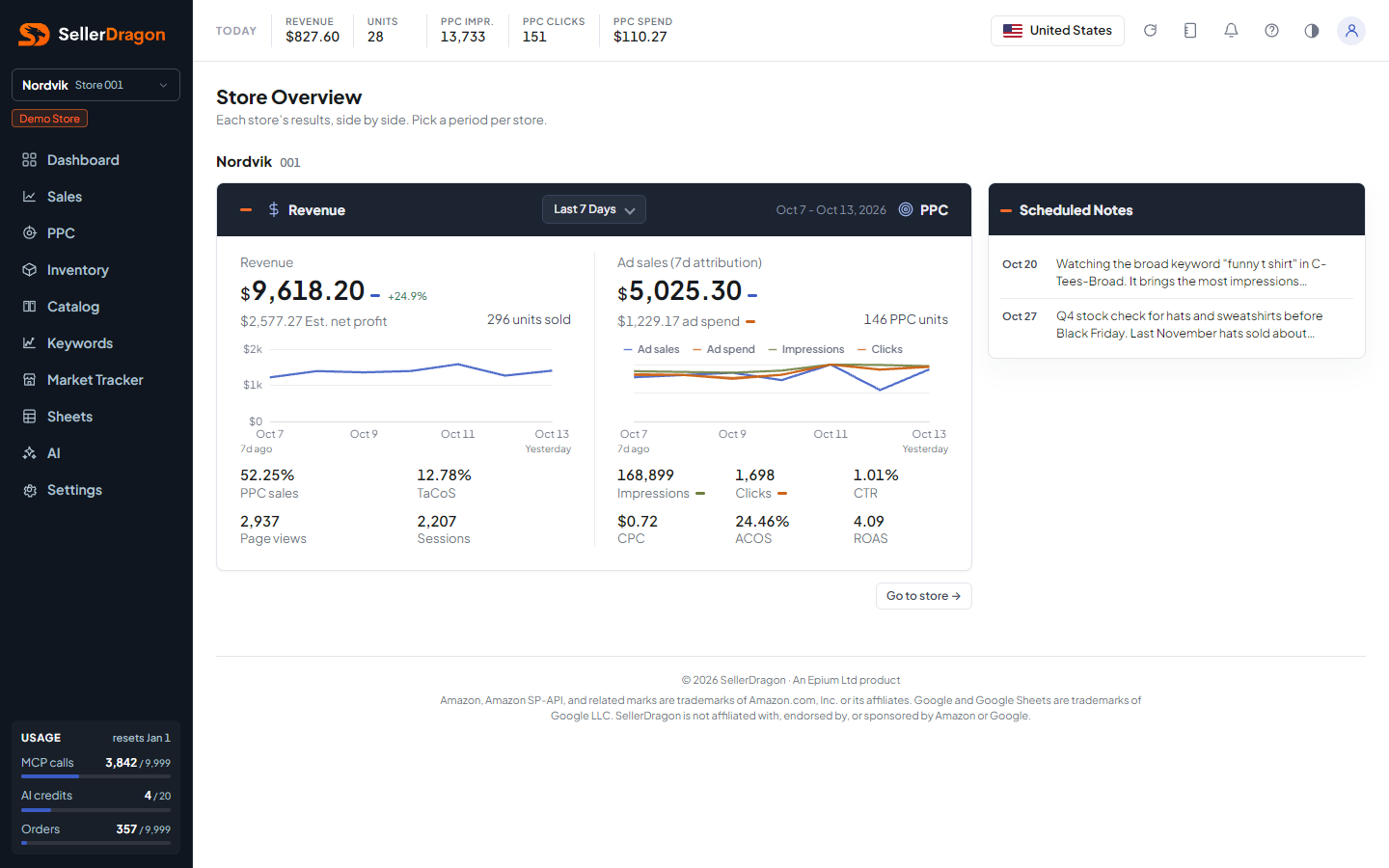Open the United States marketplace dropdown
This screenshot has width=1389, height=868.
[1057, 31]
